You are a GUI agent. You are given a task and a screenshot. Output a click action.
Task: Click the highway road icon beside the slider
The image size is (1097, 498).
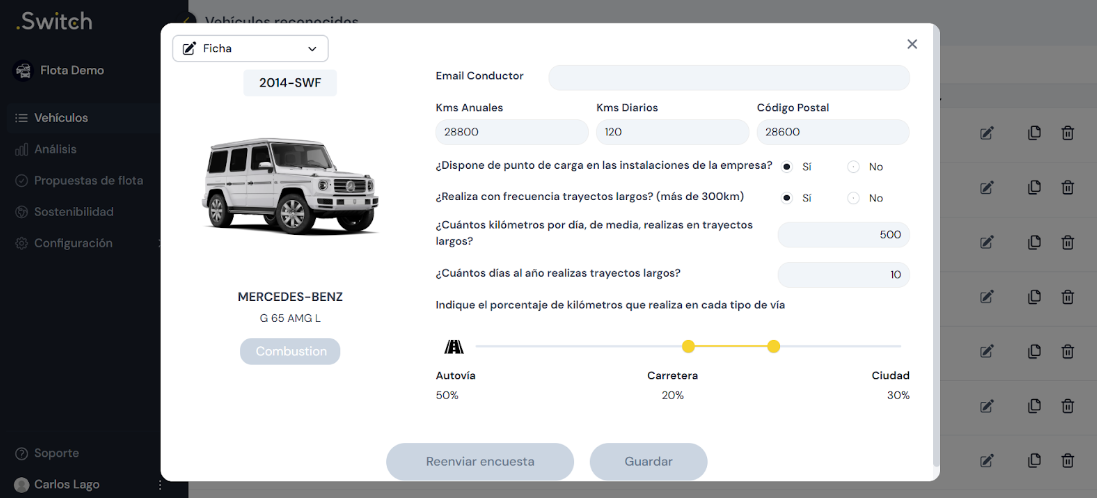click(454, 347)
